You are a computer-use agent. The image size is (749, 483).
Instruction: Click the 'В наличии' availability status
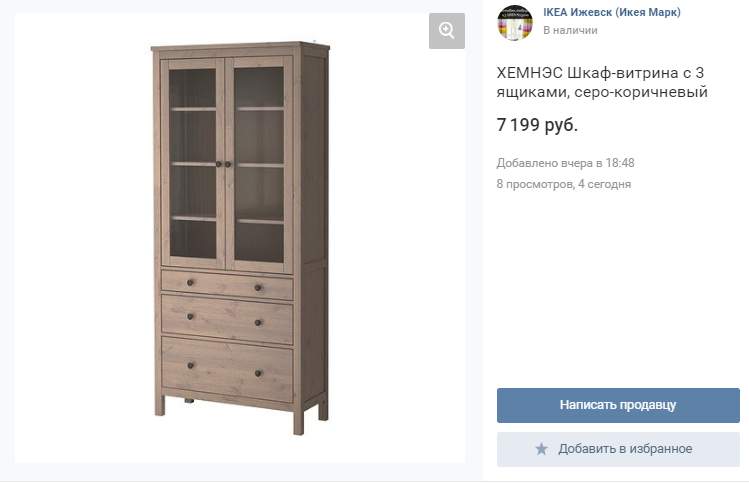click(x=570, y=30)
